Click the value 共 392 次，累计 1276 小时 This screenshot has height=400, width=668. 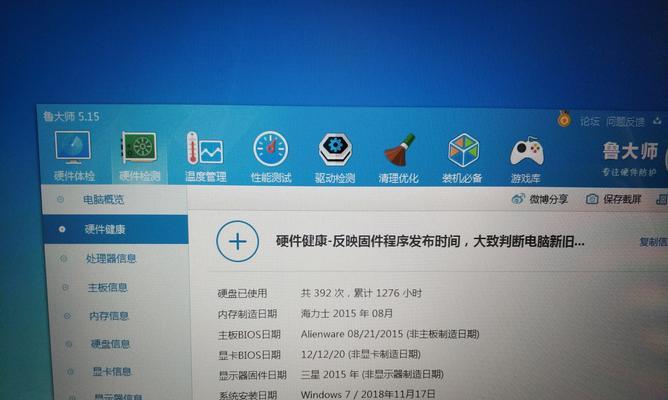361,293
